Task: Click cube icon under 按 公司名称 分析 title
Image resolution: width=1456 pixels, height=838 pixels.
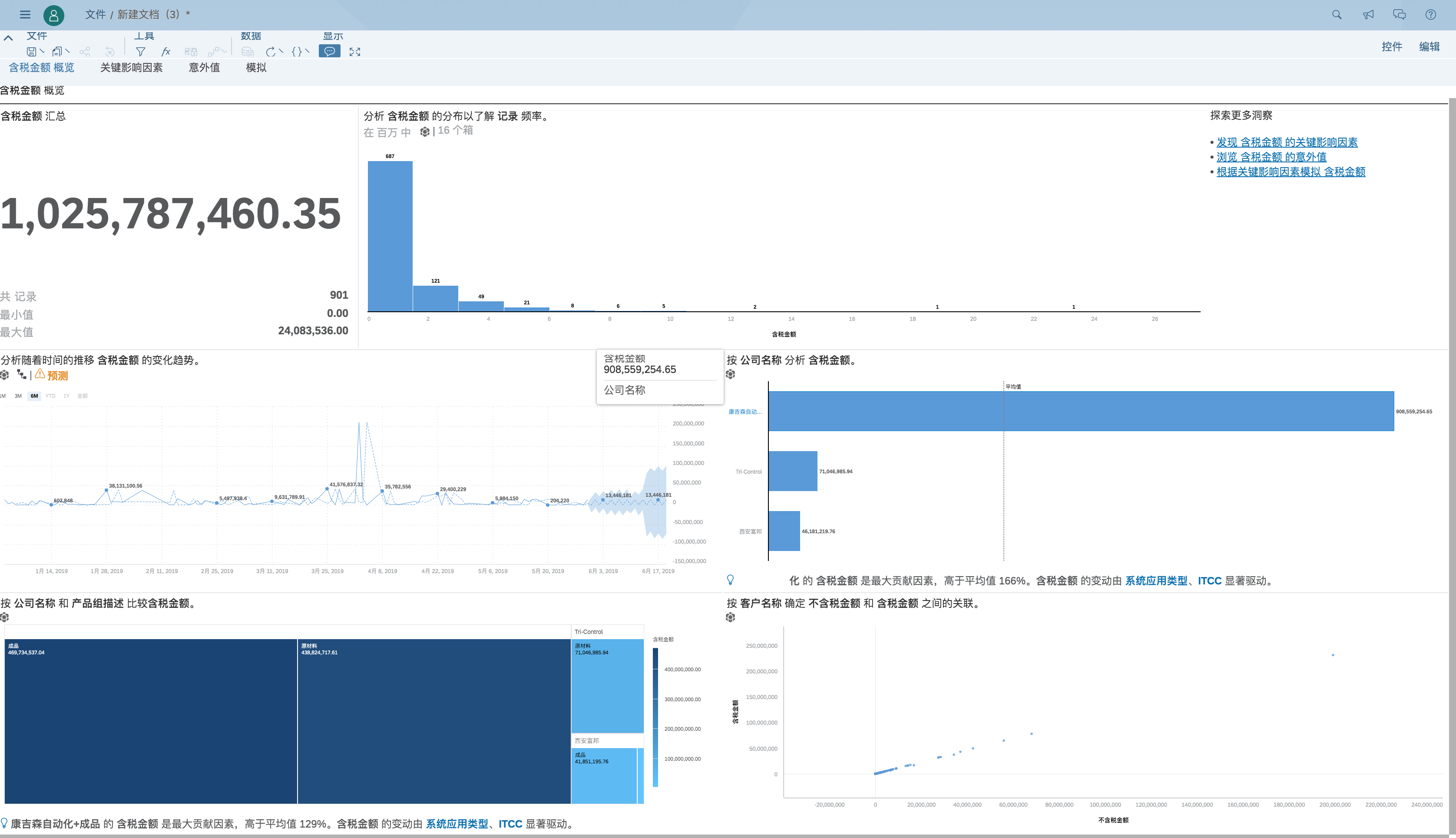Action: 731,374
